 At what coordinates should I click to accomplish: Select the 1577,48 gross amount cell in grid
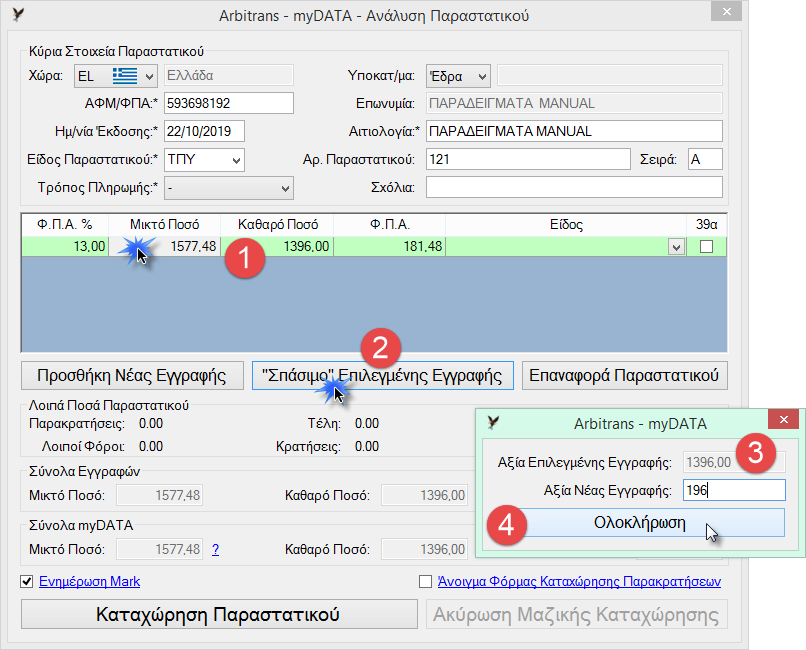pyautogui.click(x=164, y=247)
